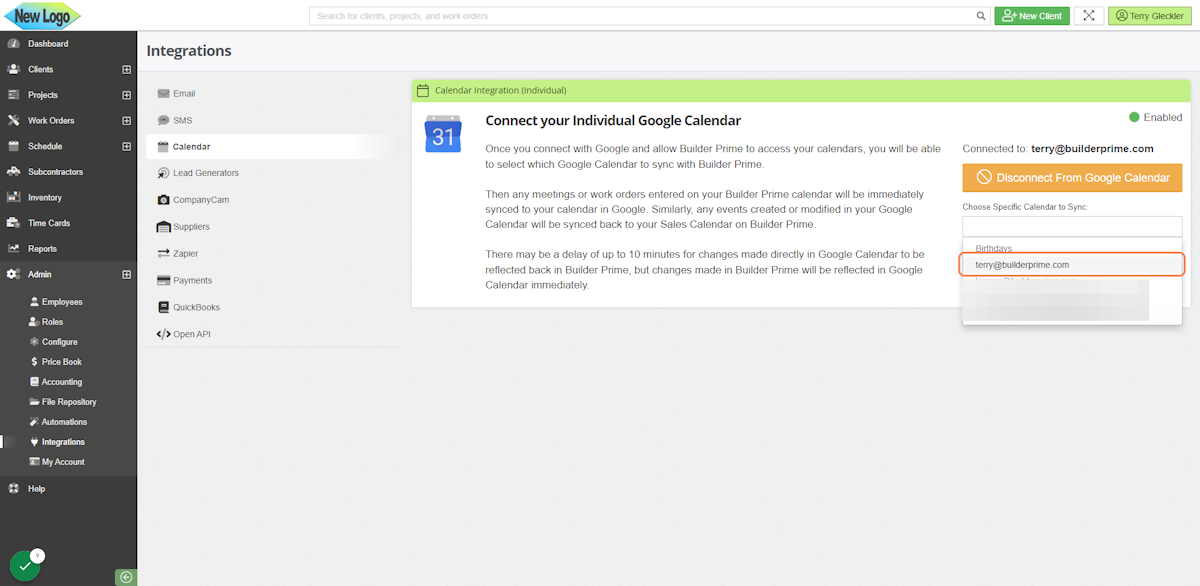The height and width of the screenshot is (586, 1200).
Task: Click the New Logo in header
Action: click(x=42, y=16)
